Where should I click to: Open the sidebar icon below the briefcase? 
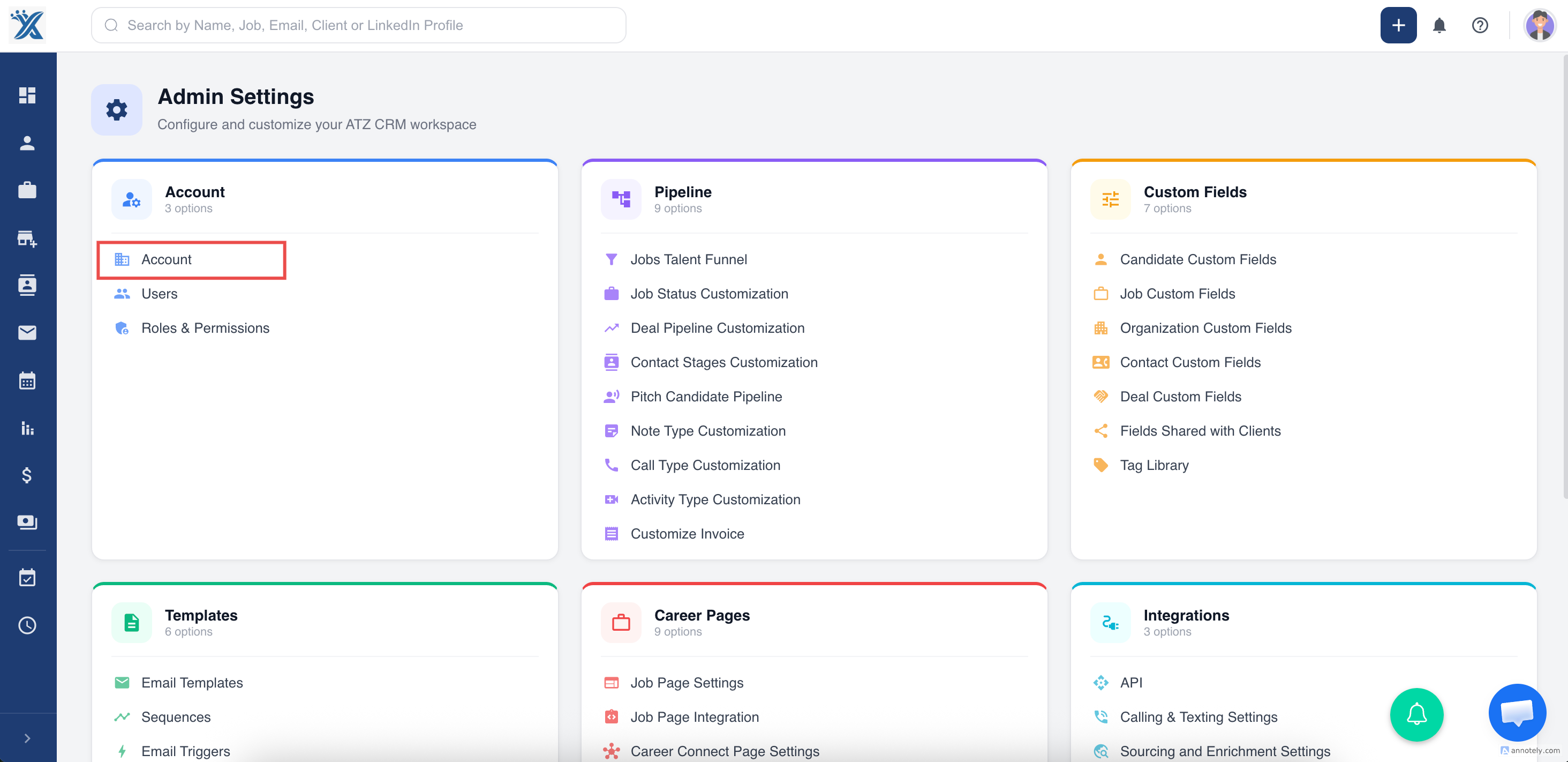pyautogui.click(x=27, y=238)
